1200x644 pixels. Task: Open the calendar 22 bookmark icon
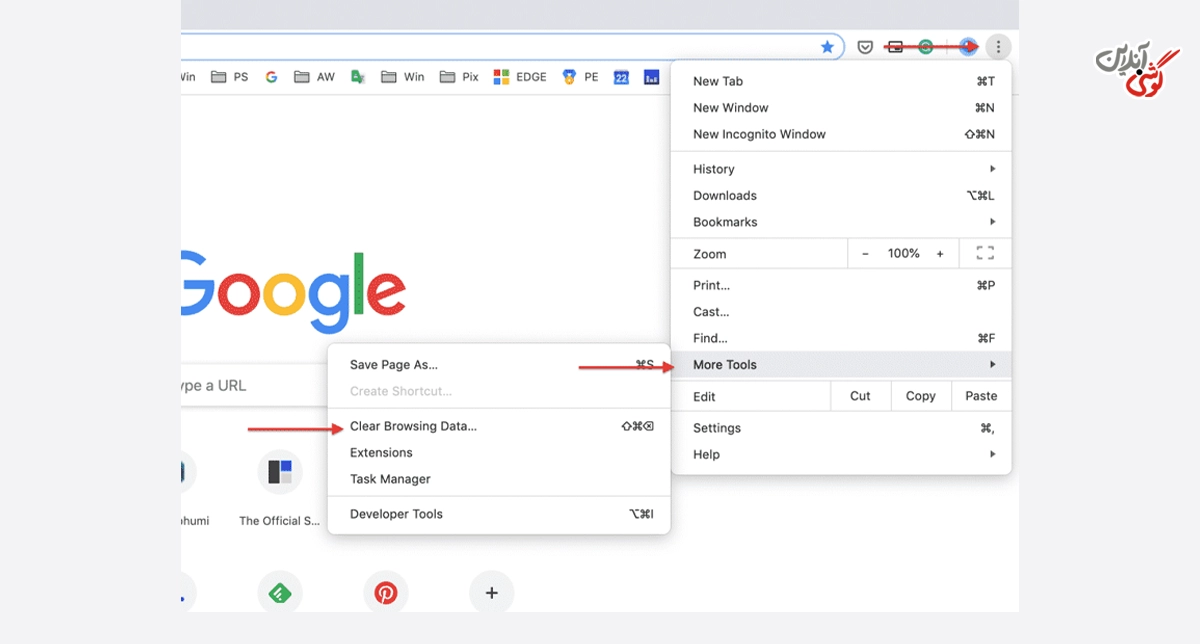point(621,76)
